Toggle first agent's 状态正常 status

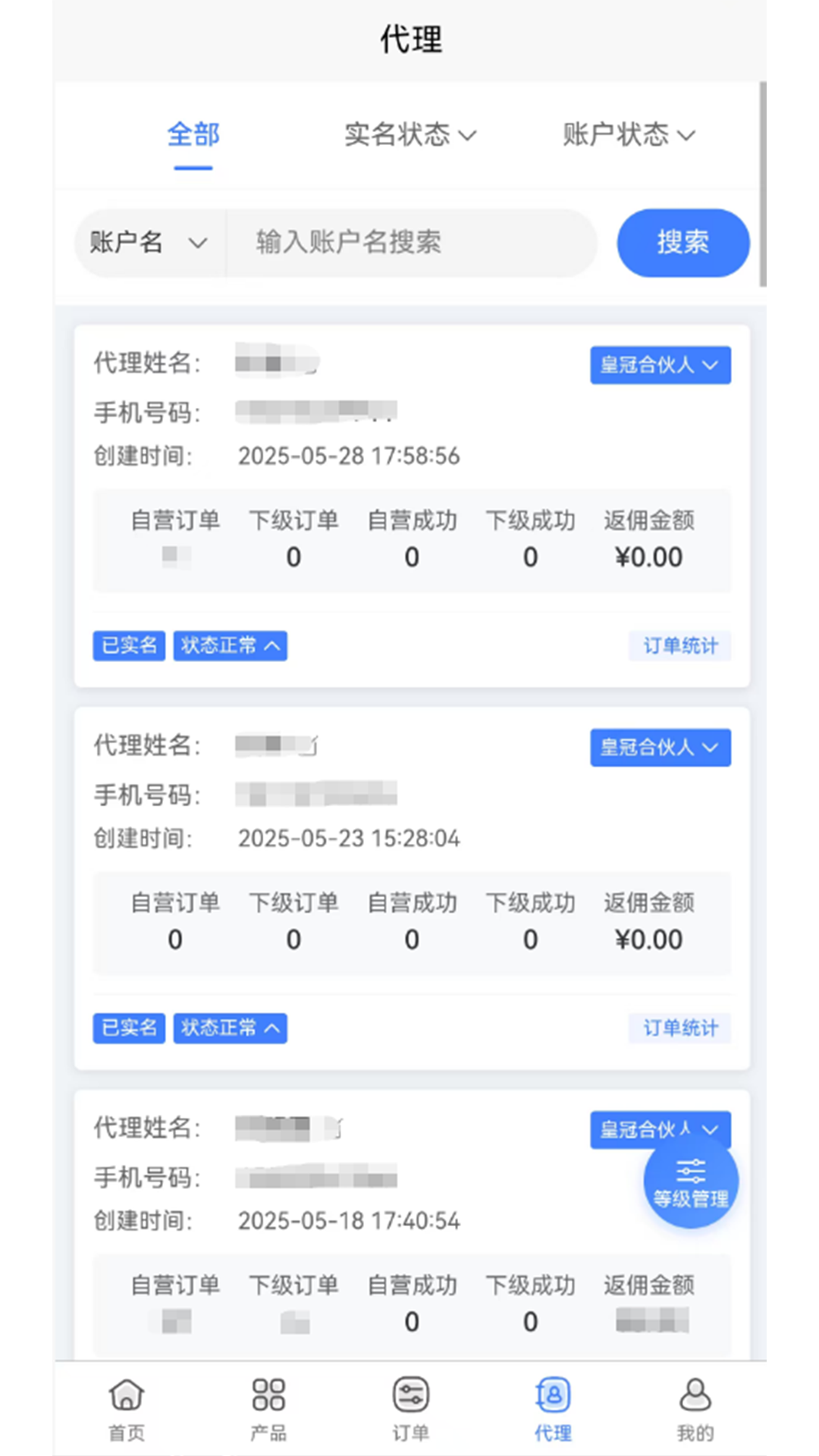click(x=231, y=645)
